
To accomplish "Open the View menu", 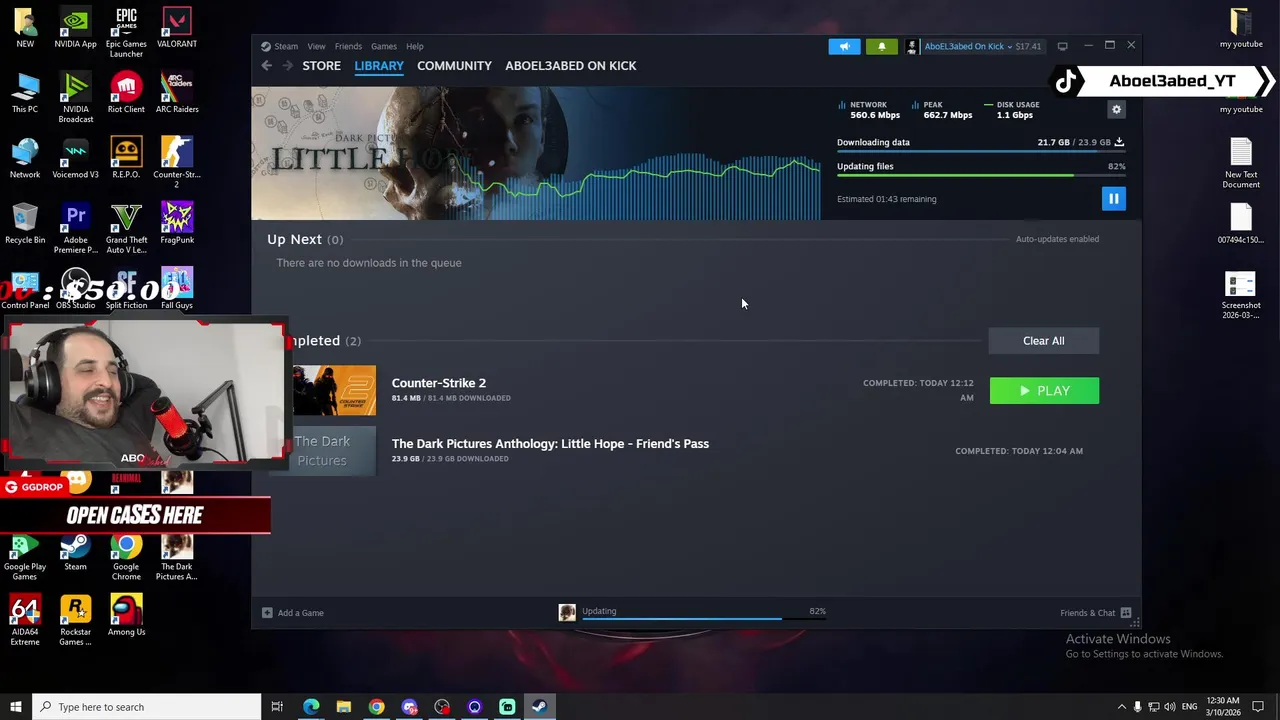I will 316,46.
